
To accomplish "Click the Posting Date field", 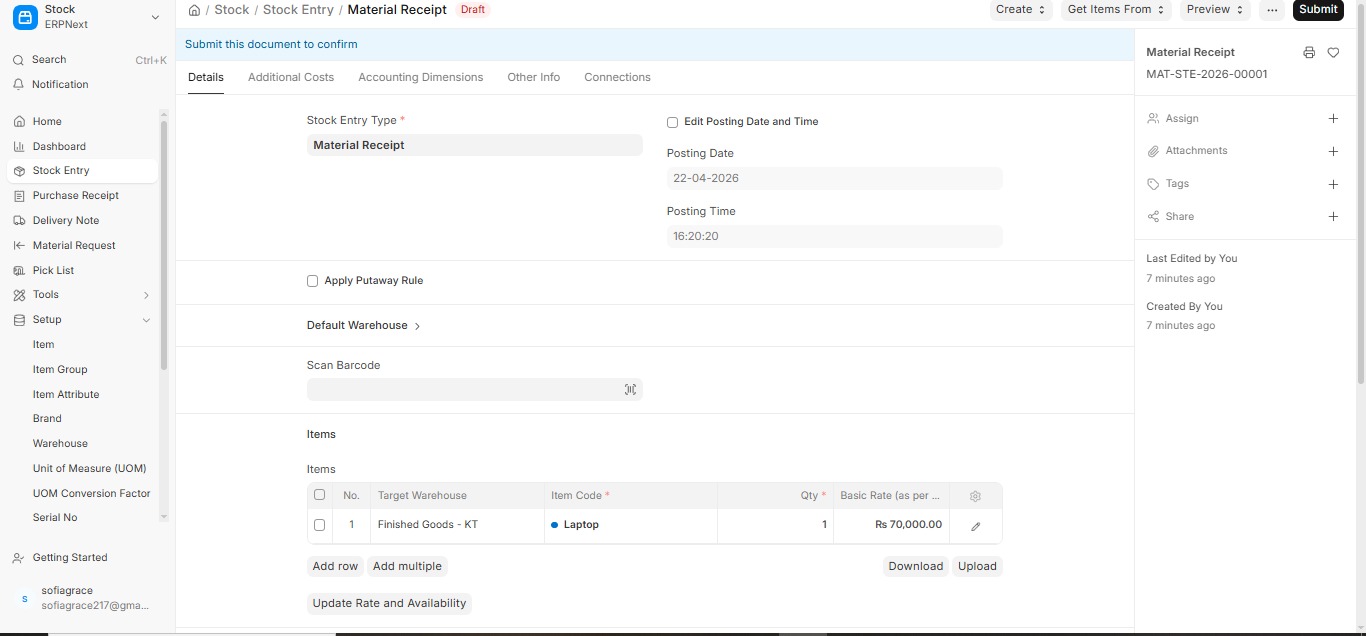I will [835, 179].
